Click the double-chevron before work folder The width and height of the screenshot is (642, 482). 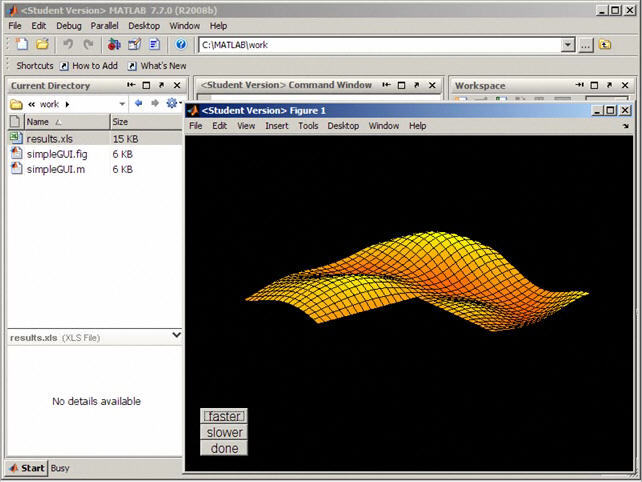point(31,105)
